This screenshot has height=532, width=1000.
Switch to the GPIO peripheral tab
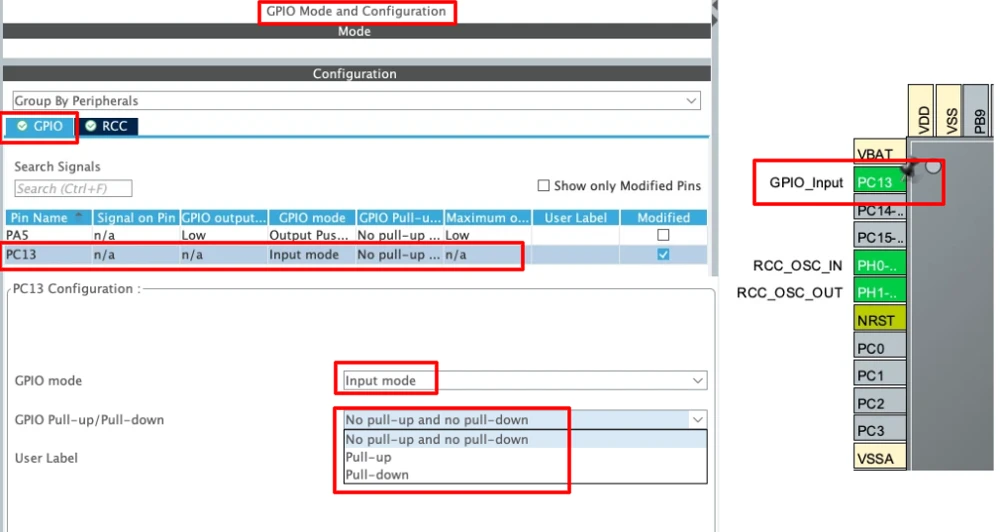[x=40, y=126]
